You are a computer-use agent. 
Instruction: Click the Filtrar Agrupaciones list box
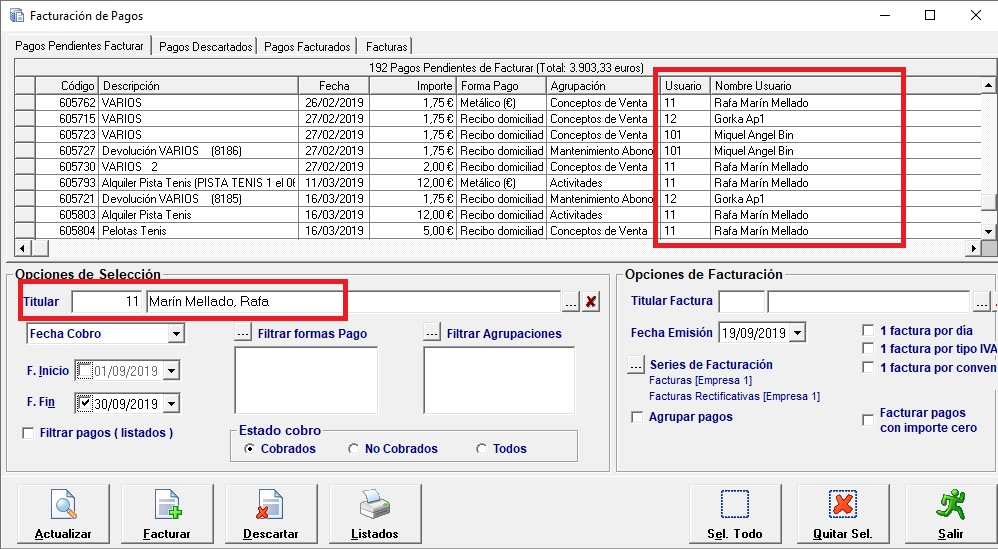point(499,380)
